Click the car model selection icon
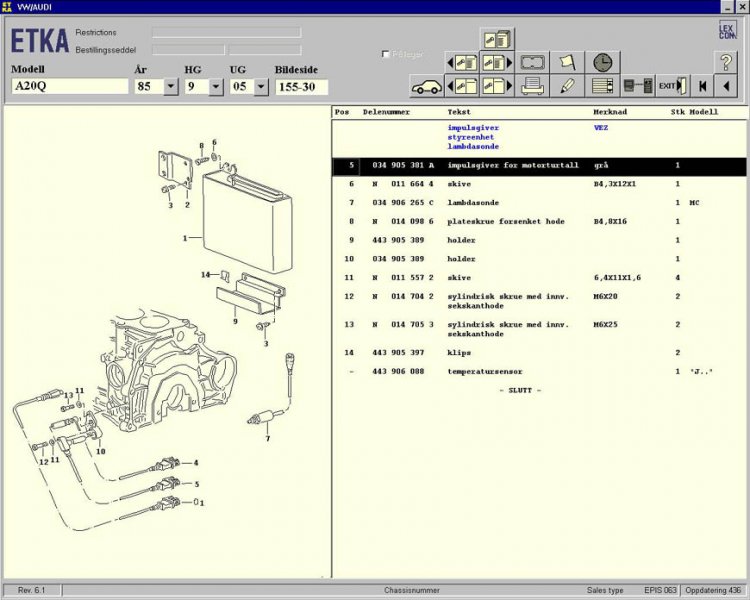The width and height of the screenshot is (750, 600). 427,86
